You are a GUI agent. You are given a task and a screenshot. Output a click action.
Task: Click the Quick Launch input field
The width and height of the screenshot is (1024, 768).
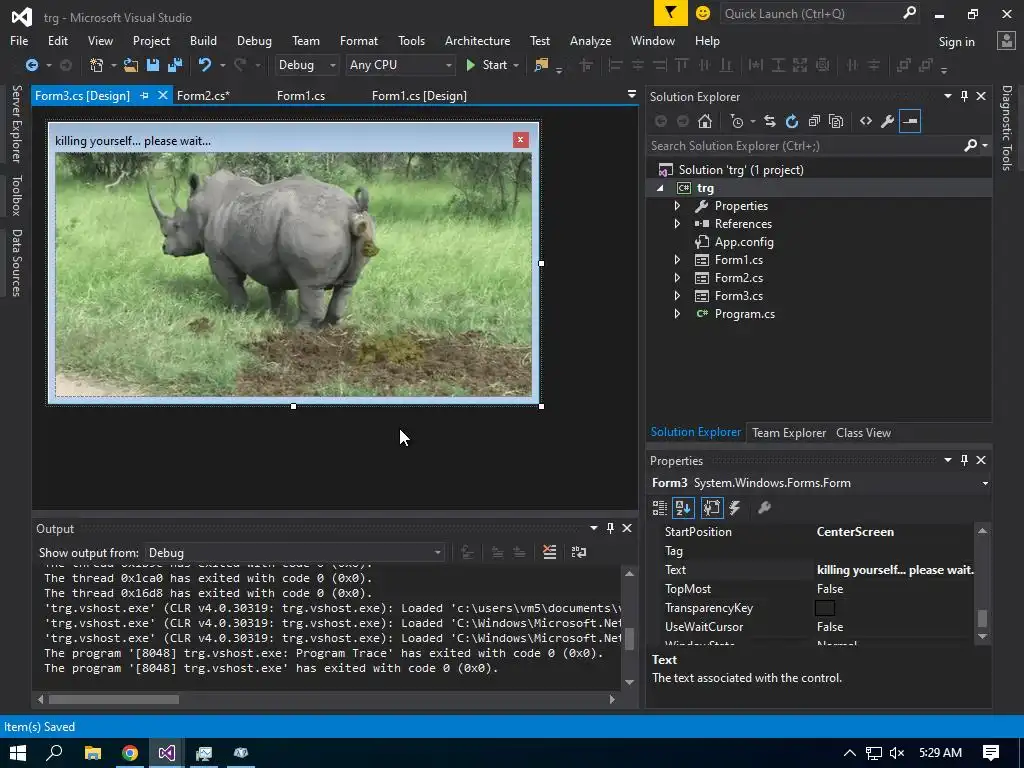(x=810, y=13)
